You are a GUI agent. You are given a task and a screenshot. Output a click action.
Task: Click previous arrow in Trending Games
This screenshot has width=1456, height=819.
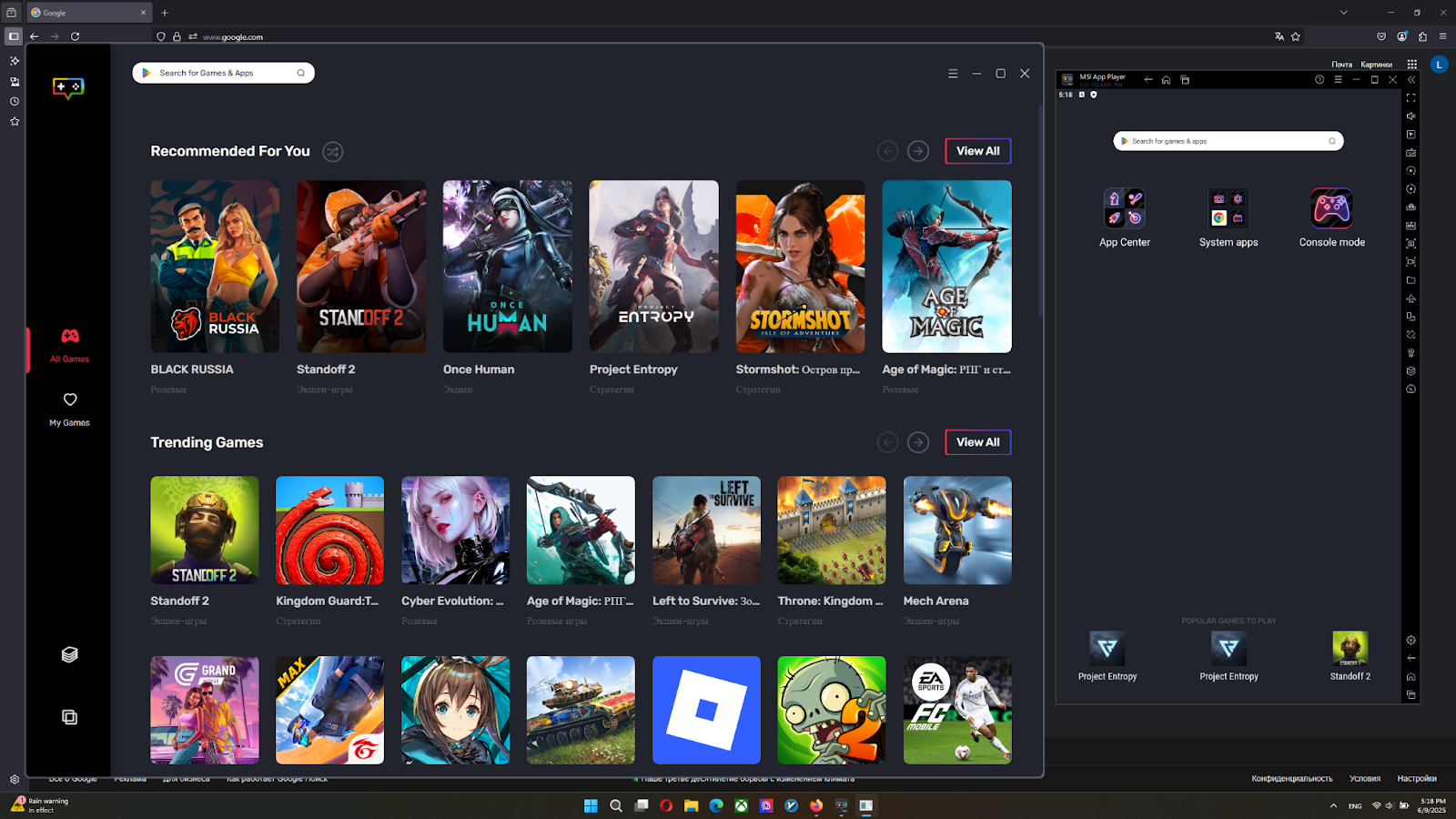887,442
